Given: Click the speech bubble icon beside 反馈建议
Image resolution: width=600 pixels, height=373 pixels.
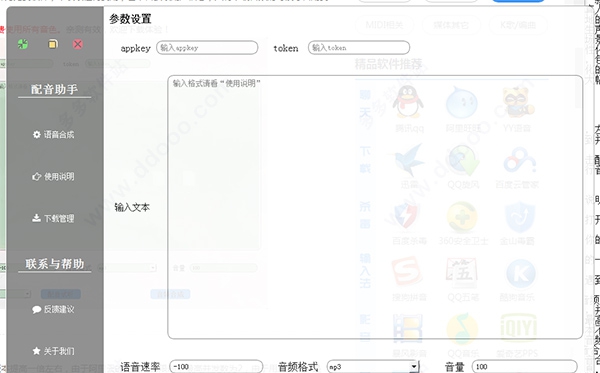Looking at the screenshot, I should [36, 309].
